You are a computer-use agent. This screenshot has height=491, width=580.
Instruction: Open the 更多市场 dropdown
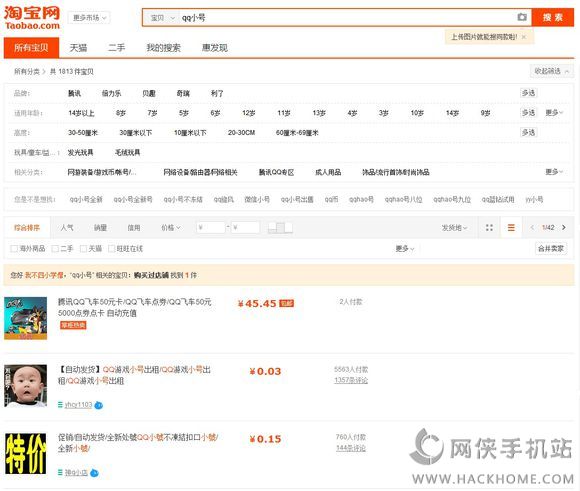pyautogui.click(x=89, y=17)
